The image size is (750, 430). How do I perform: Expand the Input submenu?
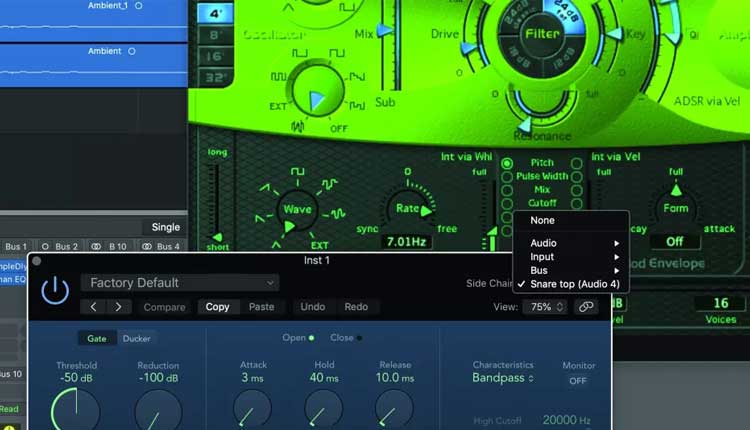tap(572, 257)
